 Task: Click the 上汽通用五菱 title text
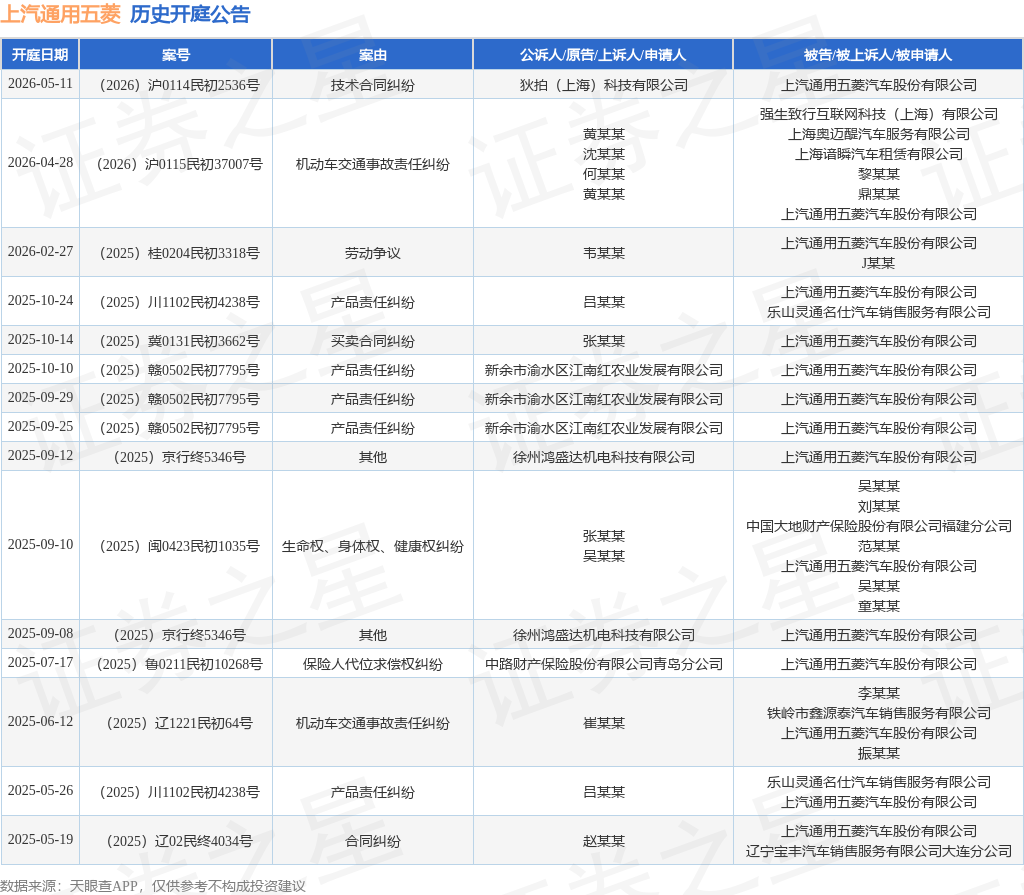[60, 14]
